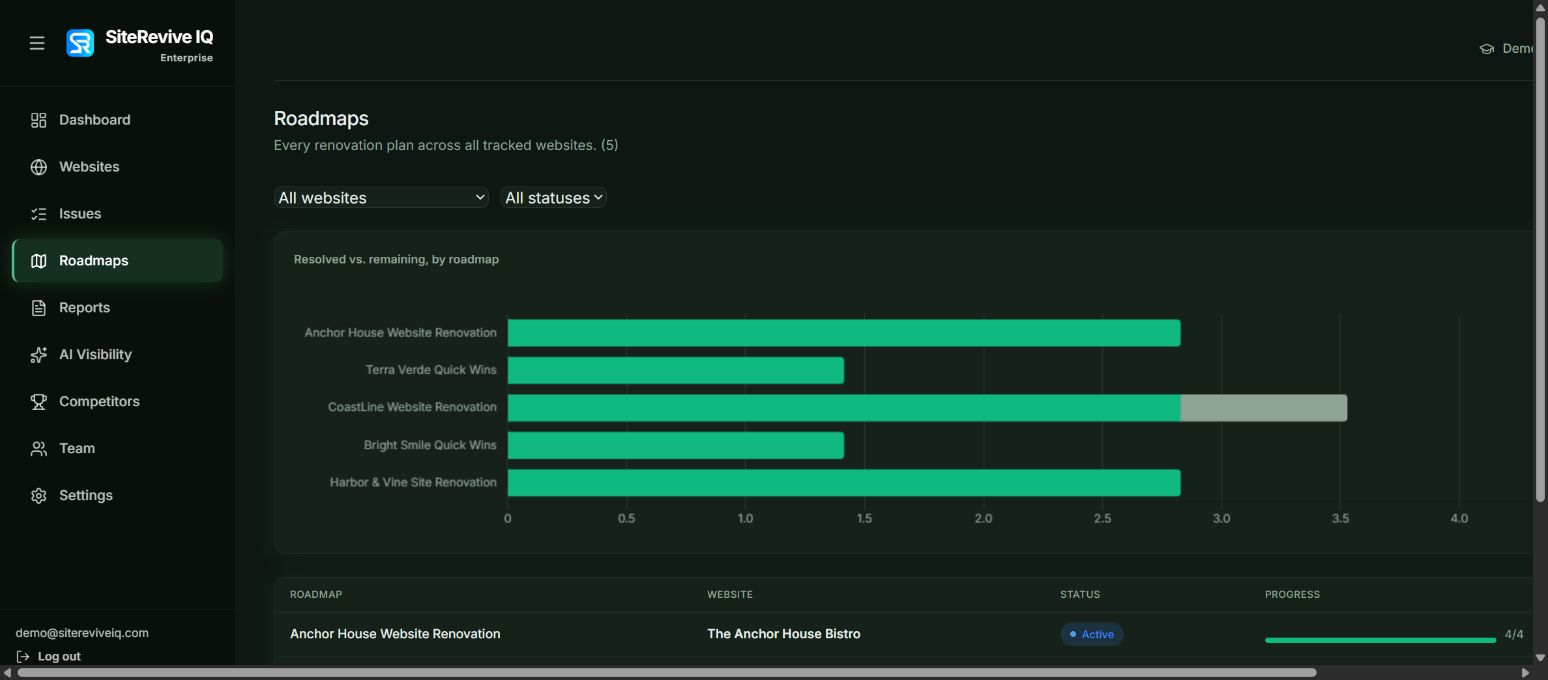Click the Bright Smile Quick Wins chart bar
Image resolution: width=1548 pixels, height=680 pixels.
(x=676, y=446)
